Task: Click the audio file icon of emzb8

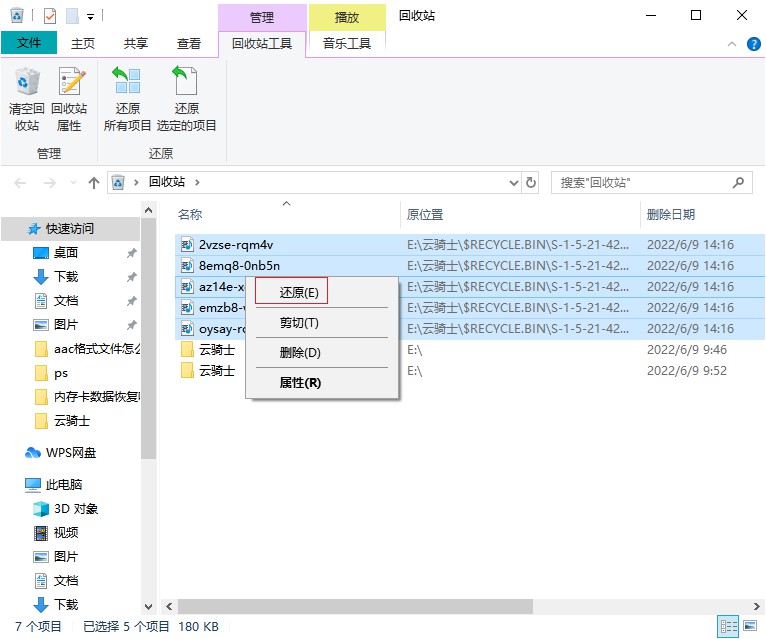Action: coord(187,308)
